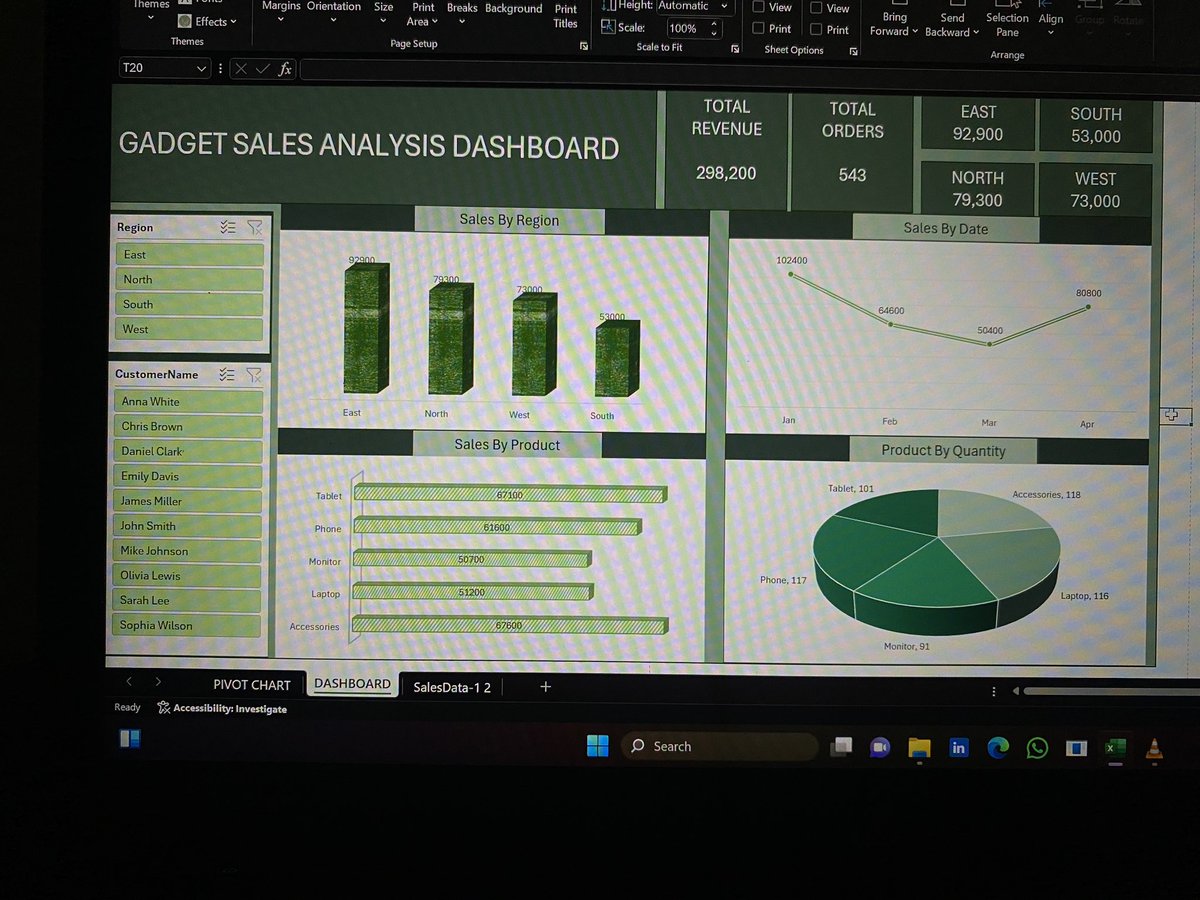Click the Background button in Page Setup
The width and height of the screenshot is (1200, 900).
(514, 8)
